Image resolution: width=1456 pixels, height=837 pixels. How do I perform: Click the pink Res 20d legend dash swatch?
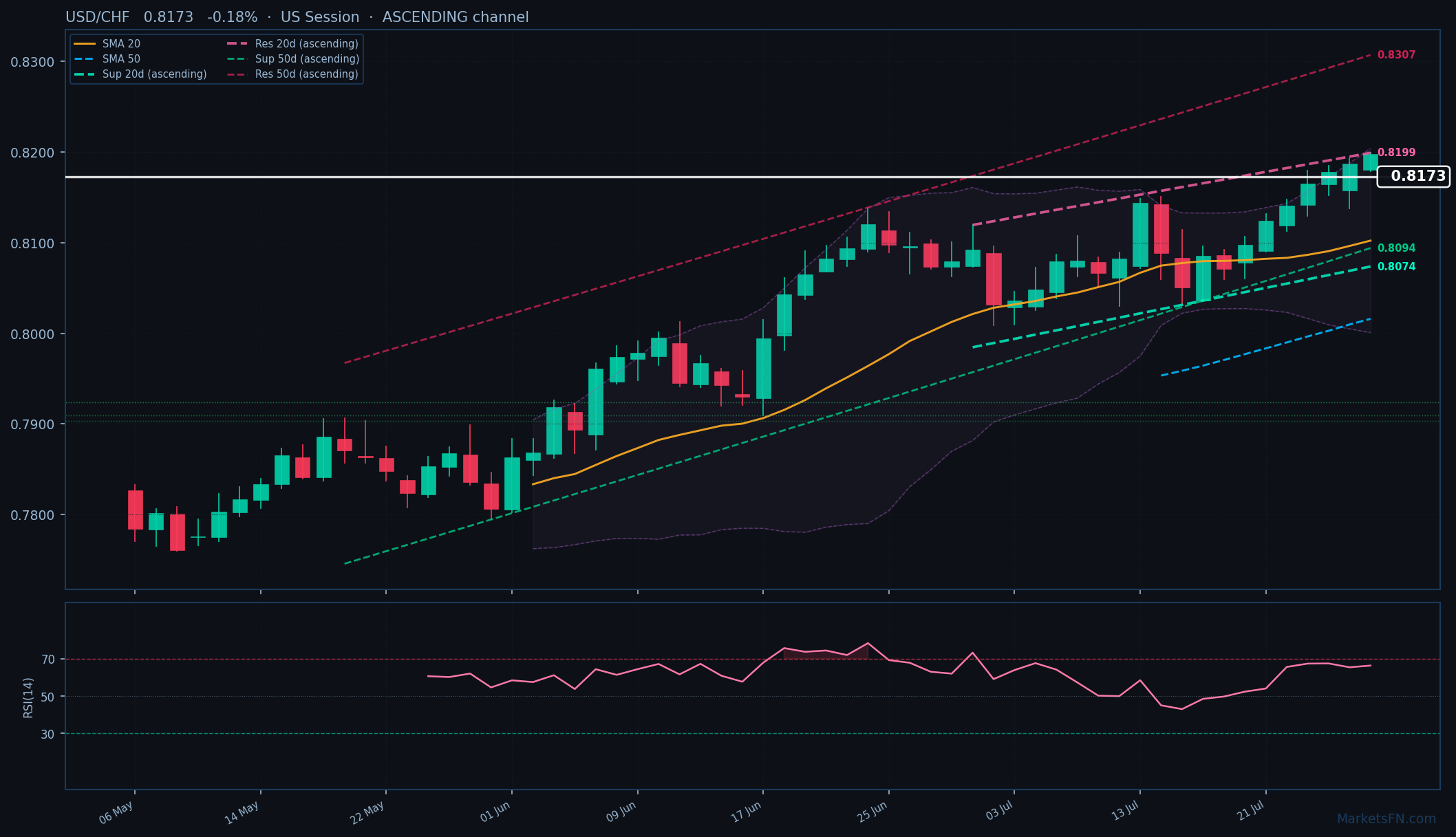237,44
